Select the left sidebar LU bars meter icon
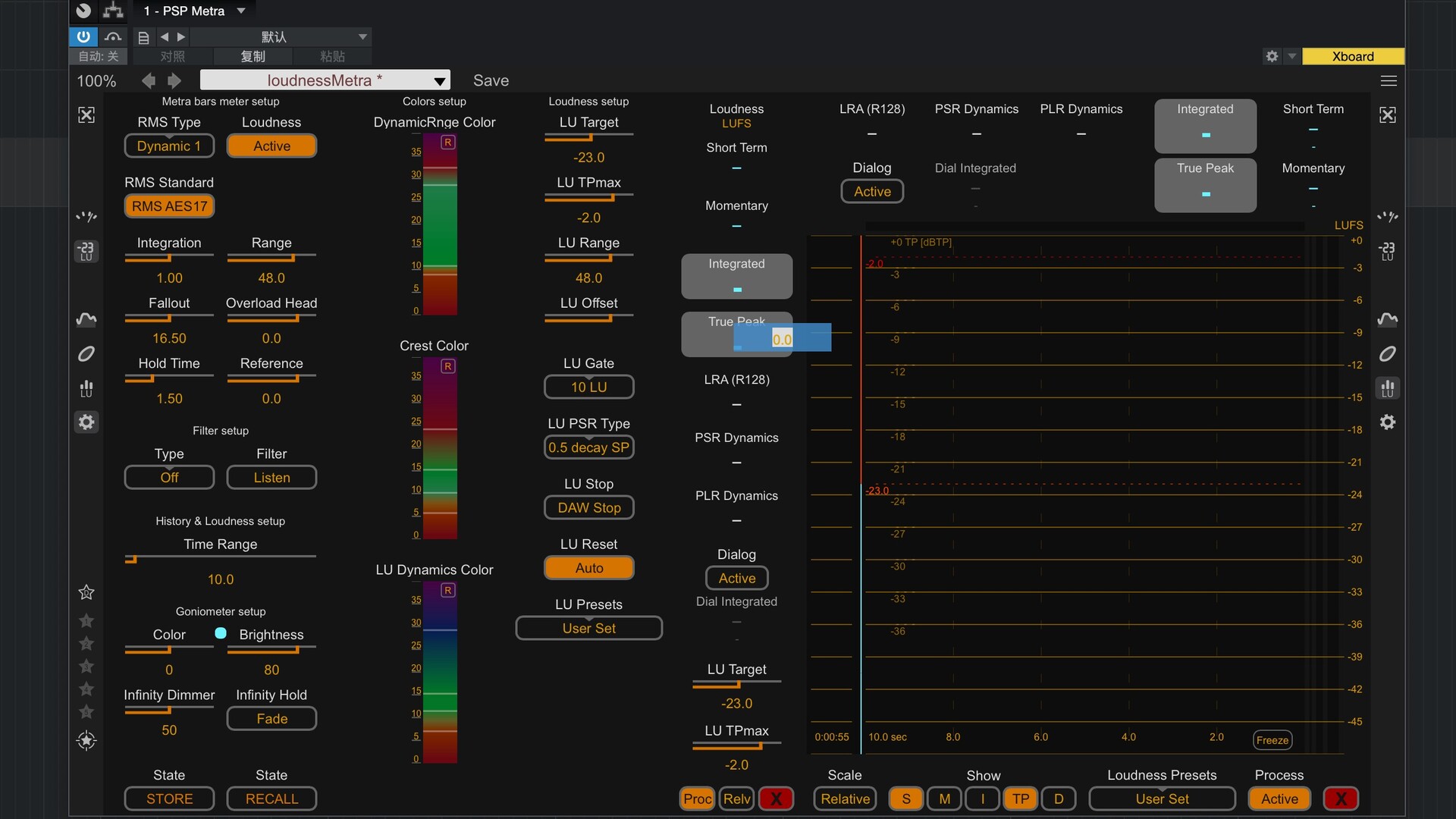 click(x=86, y=388)
